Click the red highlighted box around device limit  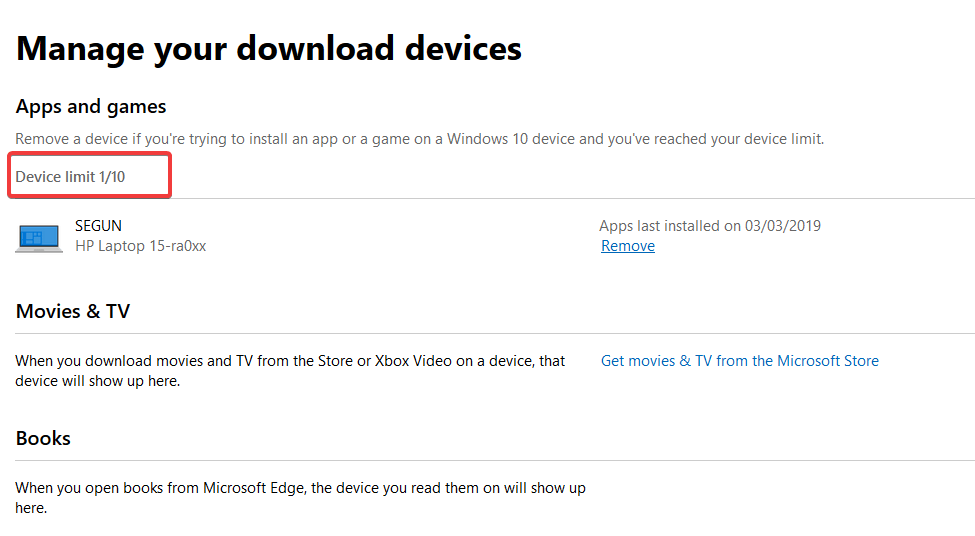[x=90, y=175]
